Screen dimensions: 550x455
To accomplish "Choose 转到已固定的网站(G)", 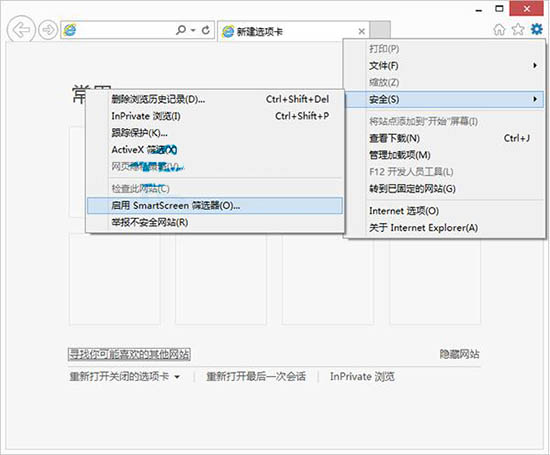I will [x=444, y=189].
